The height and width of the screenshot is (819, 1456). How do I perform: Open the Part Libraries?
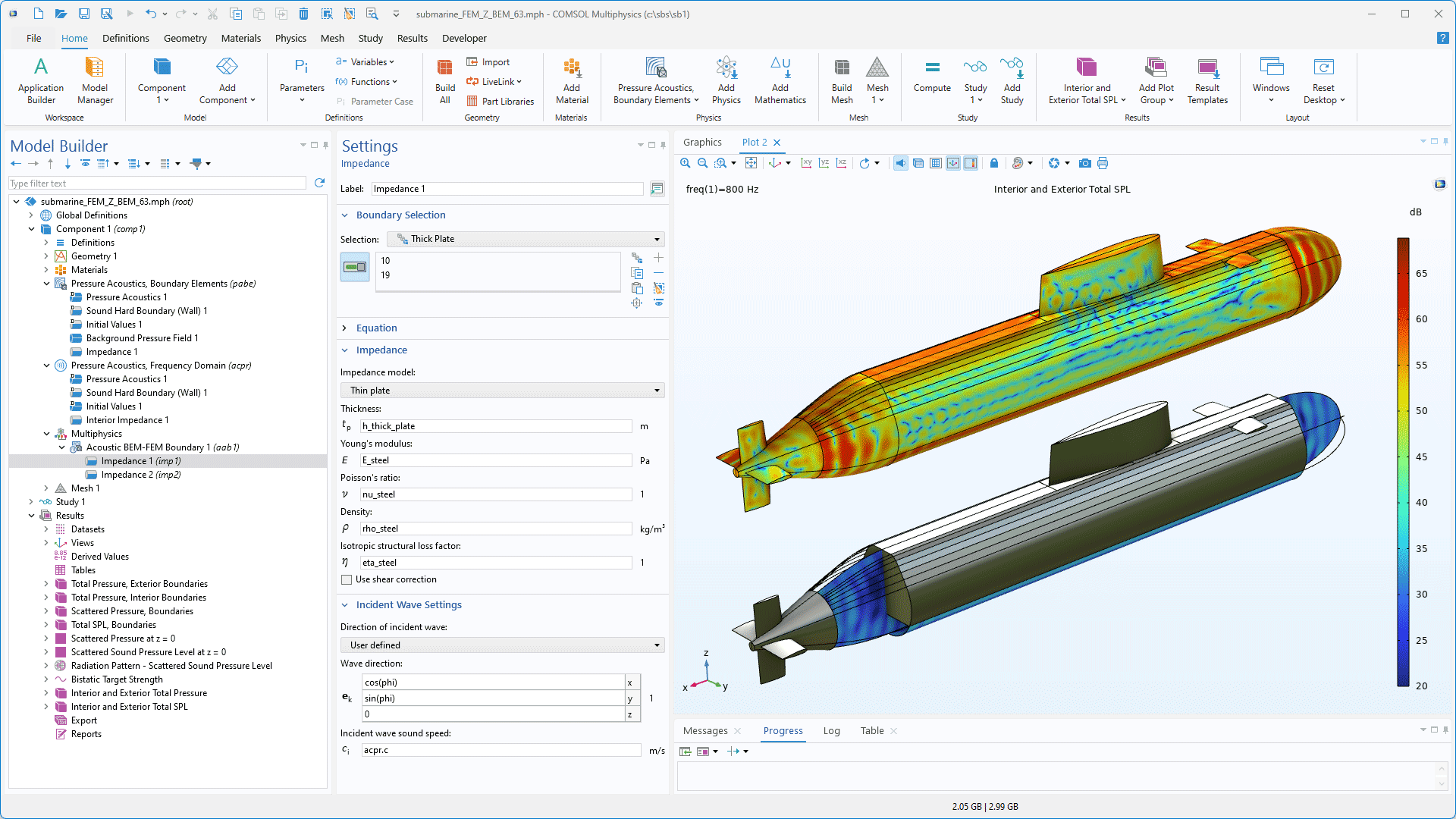click(500, 101)
